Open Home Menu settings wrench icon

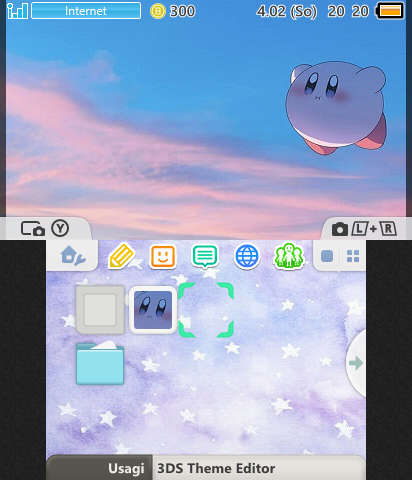73,256
